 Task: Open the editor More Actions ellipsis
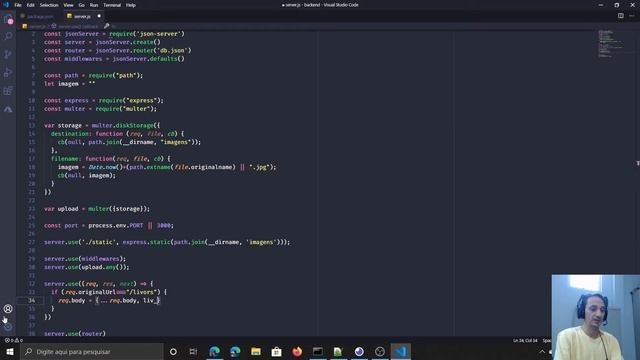631,16
